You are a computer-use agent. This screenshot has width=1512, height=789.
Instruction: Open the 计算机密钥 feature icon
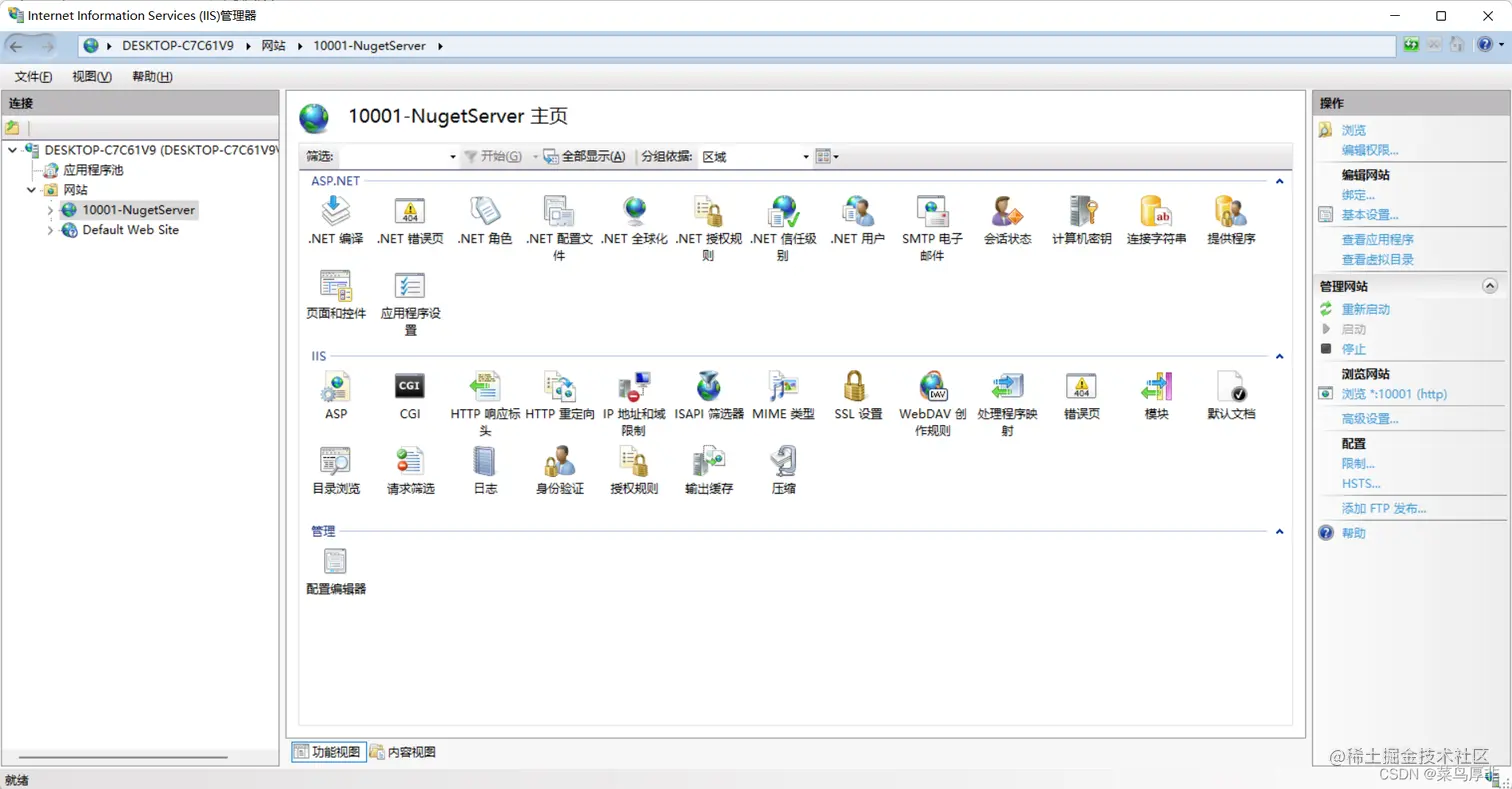pyautogui.click(x=1082, y=211)
